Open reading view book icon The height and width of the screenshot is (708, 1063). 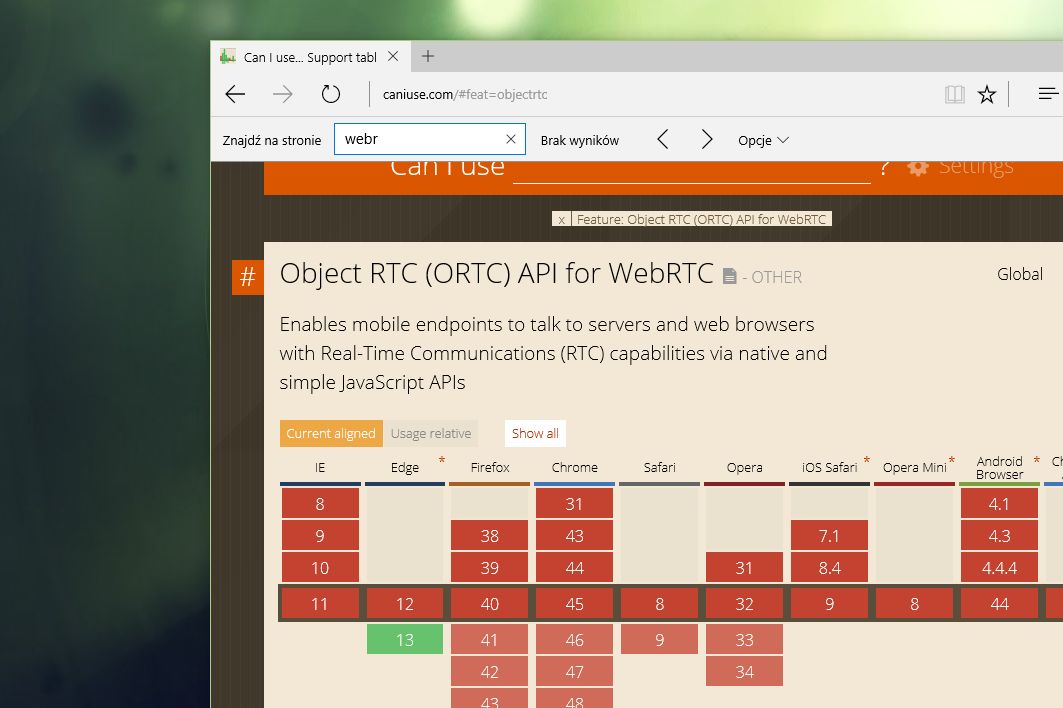coord(955,94)
